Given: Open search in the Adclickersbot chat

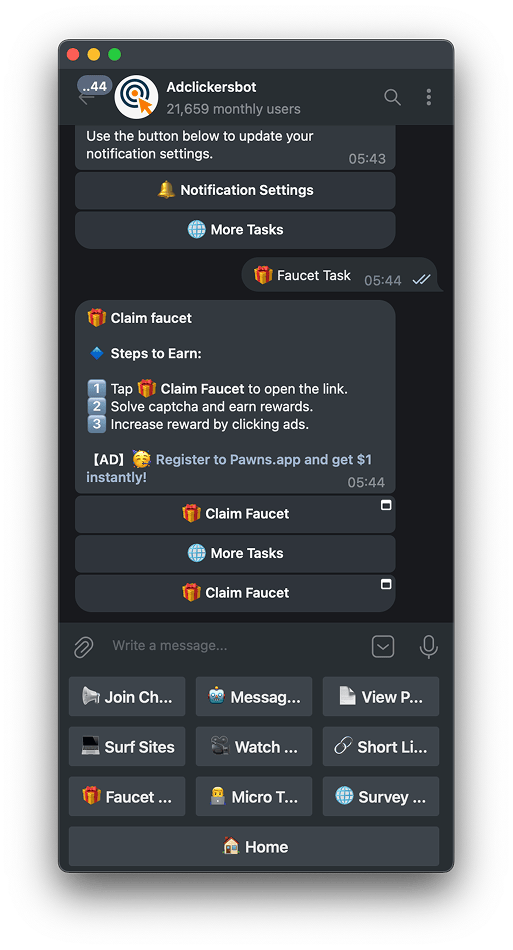Looking at the screenshot, I should pyautogui.click(x=392, y=97).
